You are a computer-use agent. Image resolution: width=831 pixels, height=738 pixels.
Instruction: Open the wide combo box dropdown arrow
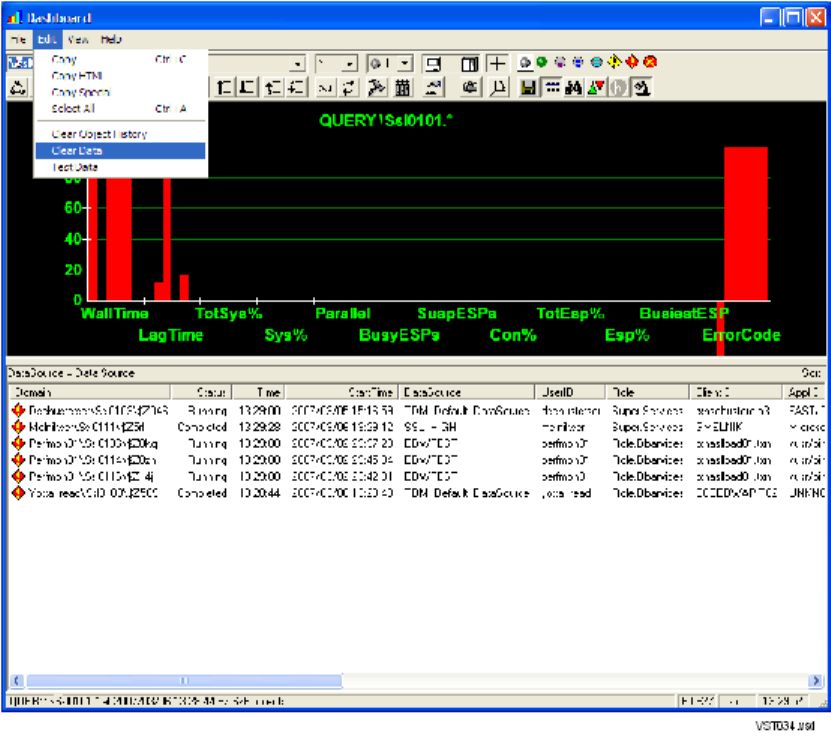297,64
